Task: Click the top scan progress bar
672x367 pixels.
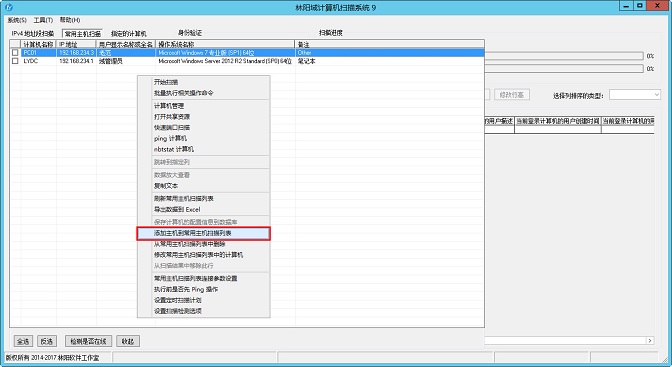Action: click(564, 56)
